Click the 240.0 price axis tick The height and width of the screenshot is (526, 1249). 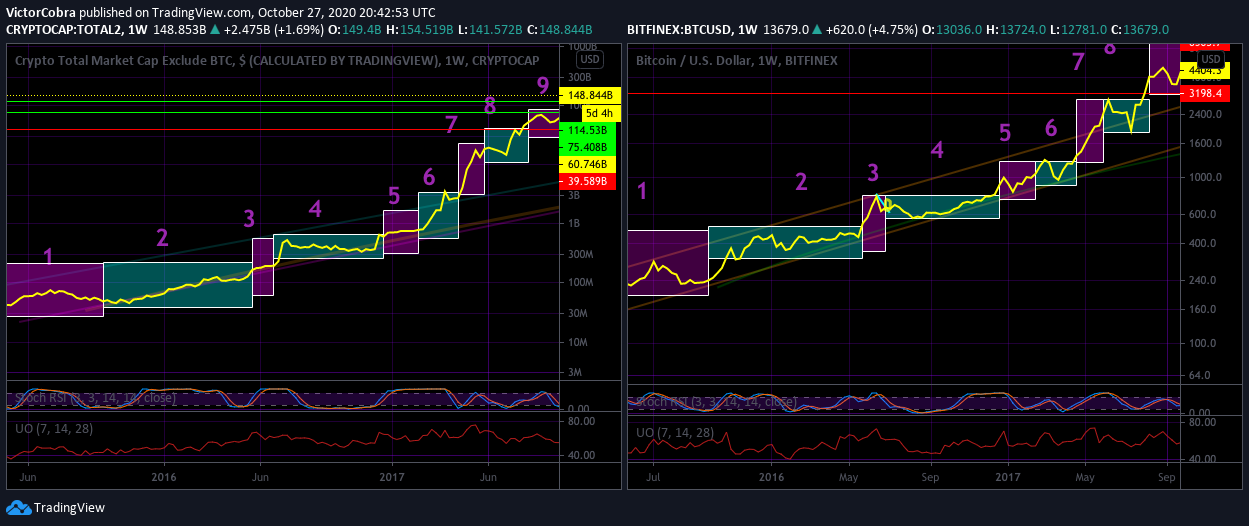point(1204,280)
